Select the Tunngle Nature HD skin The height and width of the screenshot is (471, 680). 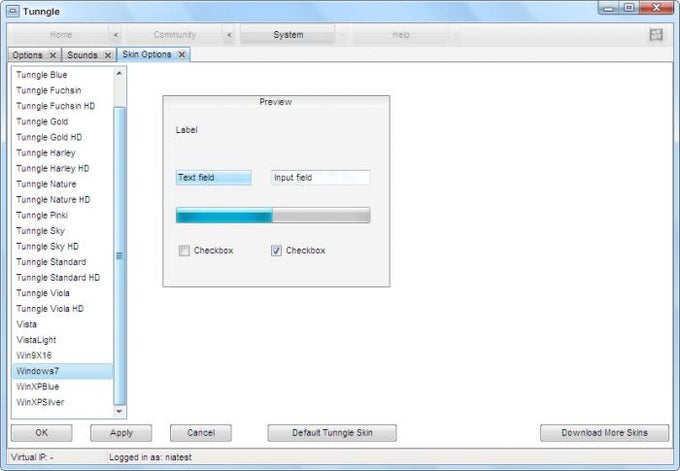coord(62,200)
